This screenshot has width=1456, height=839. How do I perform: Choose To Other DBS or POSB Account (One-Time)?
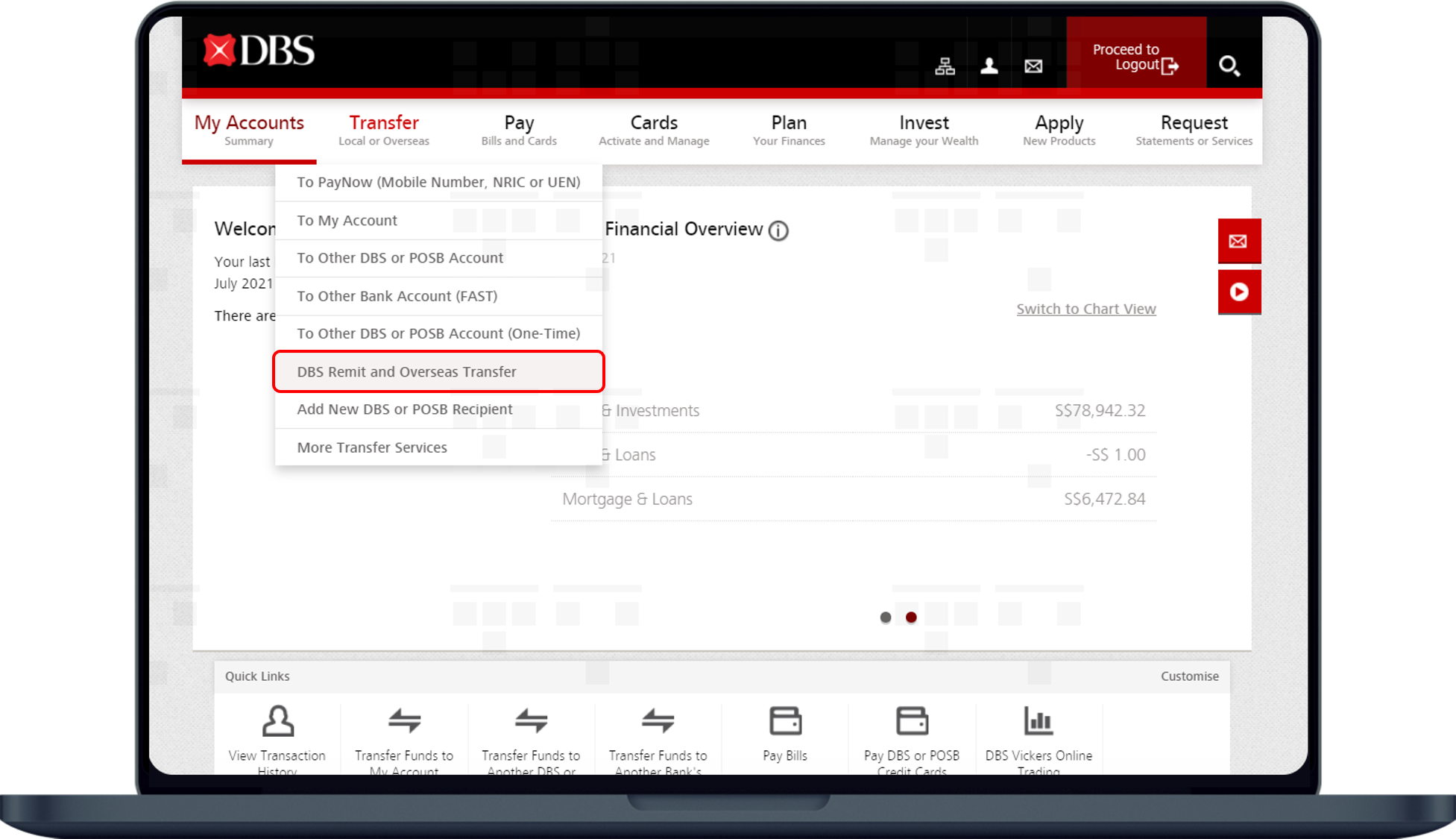[x=438, y=333]
